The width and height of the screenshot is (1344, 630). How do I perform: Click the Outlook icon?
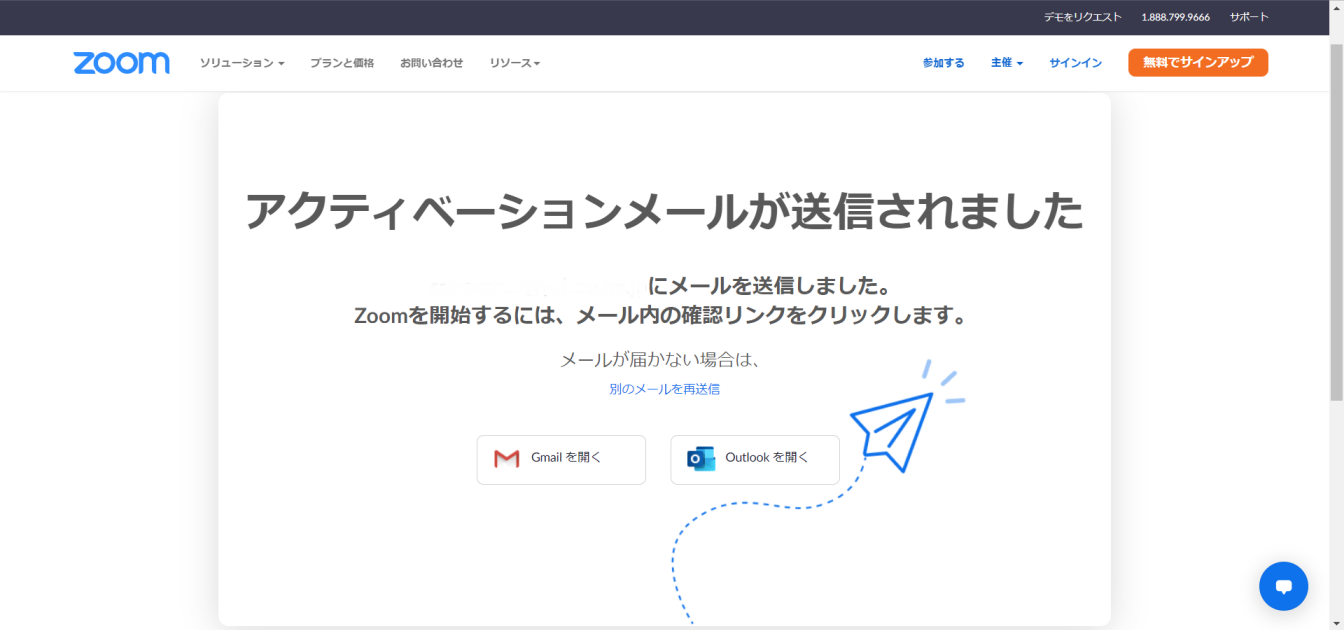click(x=701, y=459)
